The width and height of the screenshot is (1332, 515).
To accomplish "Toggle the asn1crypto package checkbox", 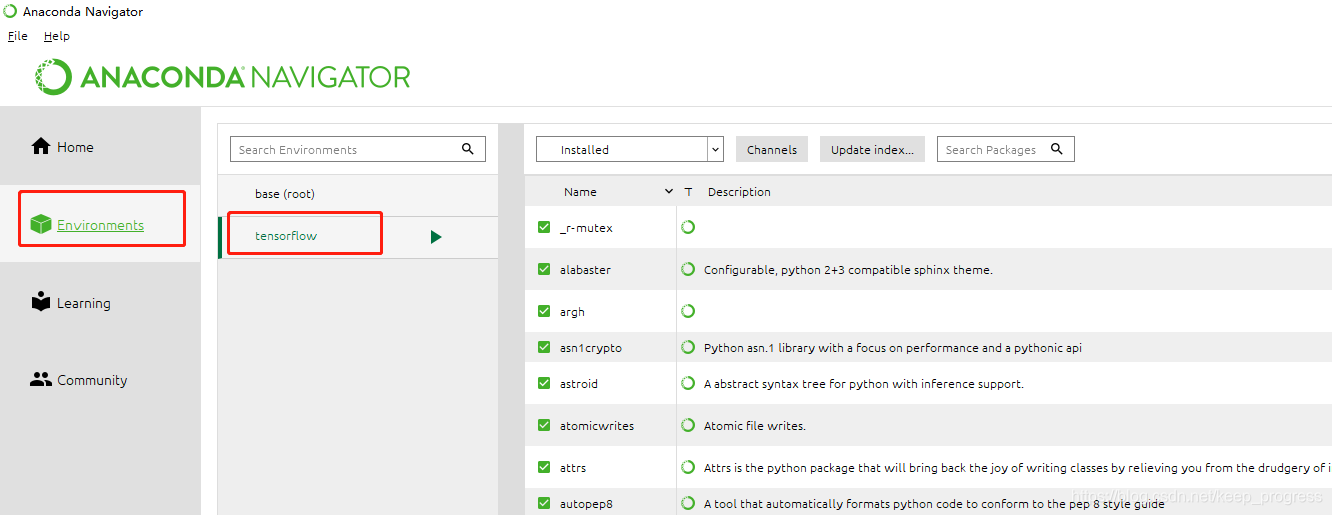I will pyautogui.click(x=544, y=347).
